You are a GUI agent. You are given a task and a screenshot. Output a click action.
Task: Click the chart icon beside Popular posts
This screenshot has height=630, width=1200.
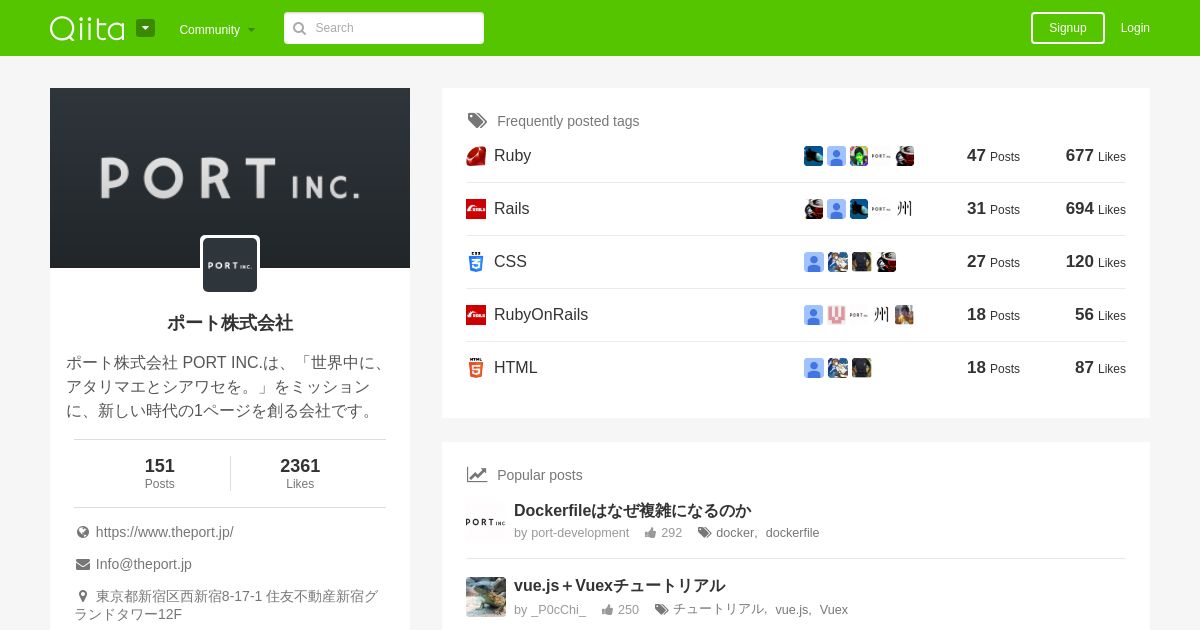click(477, 475)
